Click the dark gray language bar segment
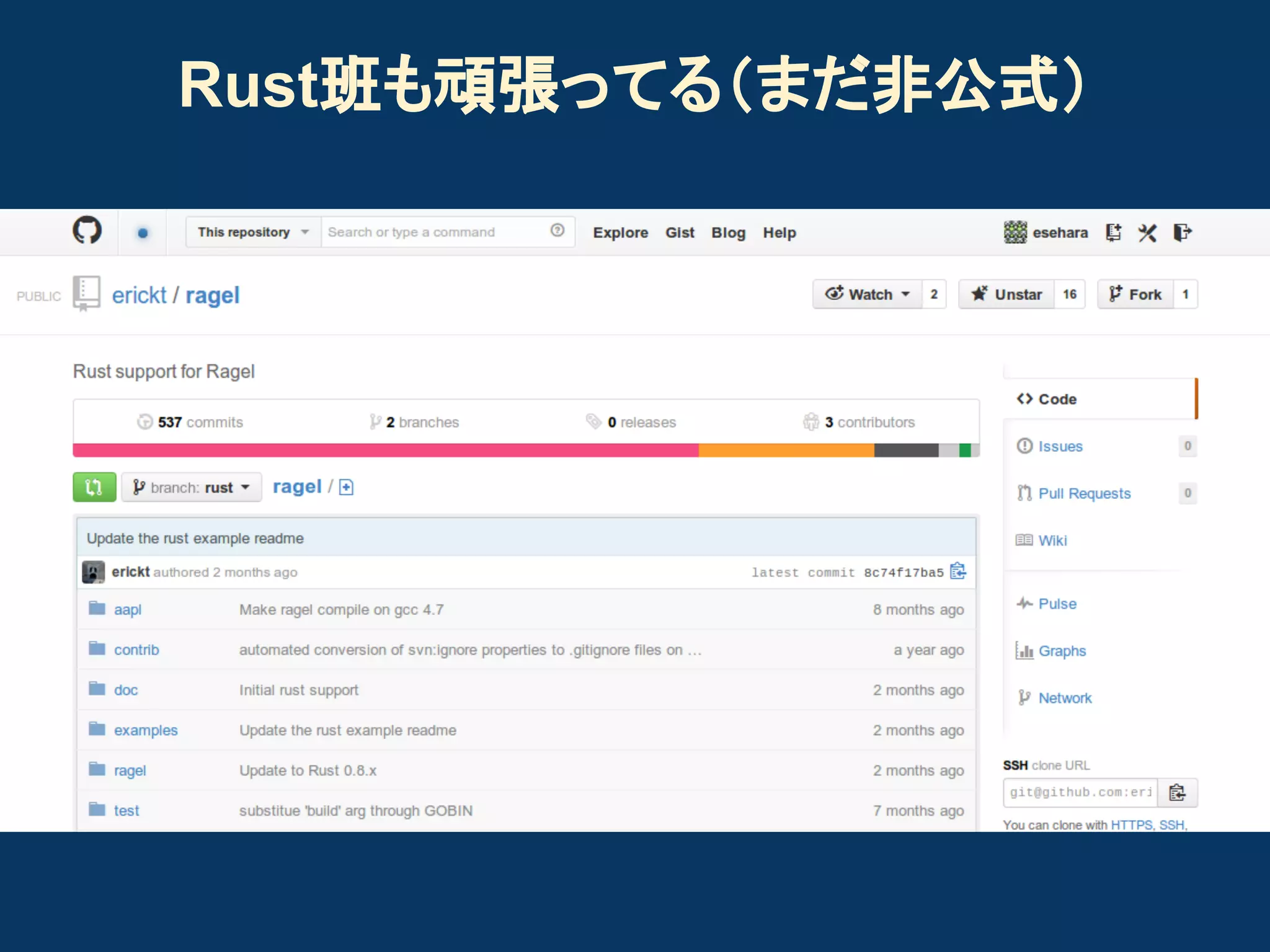Image resolution: width=1270 pixels, height=952 pixels. [906, 451]
